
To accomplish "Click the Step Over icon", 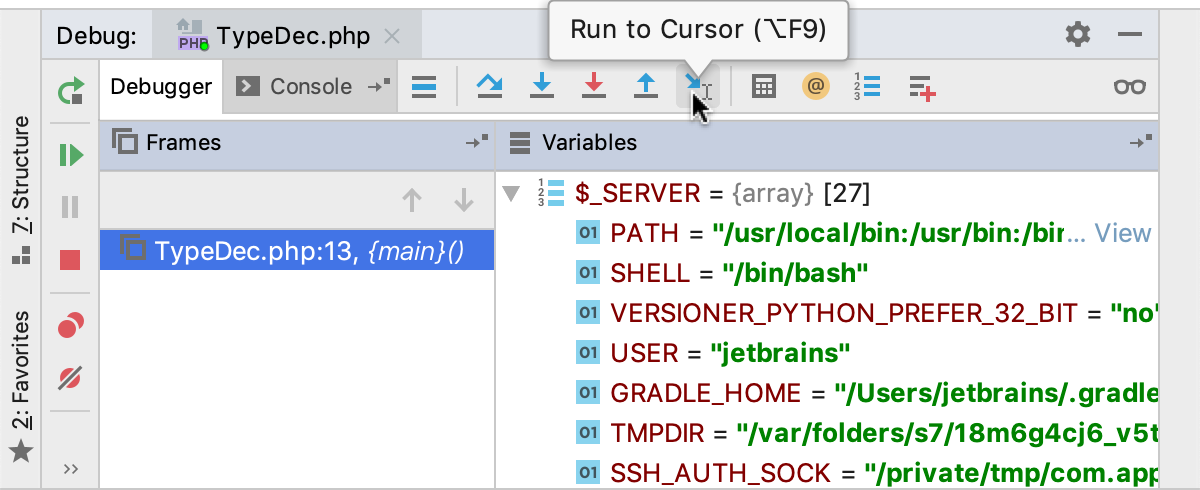I will [x=489, y=87].
